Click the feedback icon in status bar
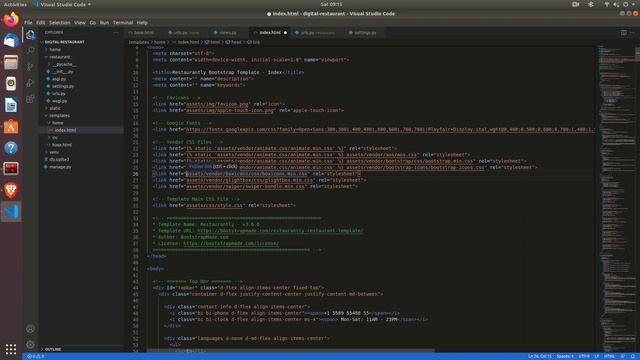Viewport: 640px width, 360px height. pyautogui.click(x=623, y=356)
